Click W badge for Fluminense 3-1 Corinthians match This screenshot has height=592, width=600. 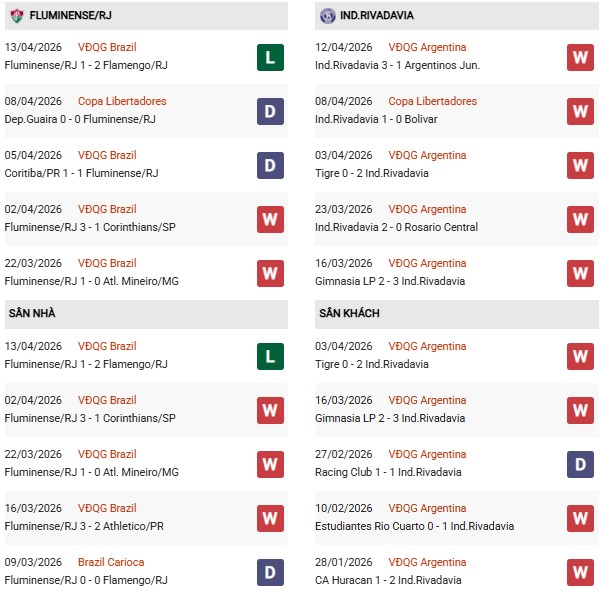pos(270,219)
